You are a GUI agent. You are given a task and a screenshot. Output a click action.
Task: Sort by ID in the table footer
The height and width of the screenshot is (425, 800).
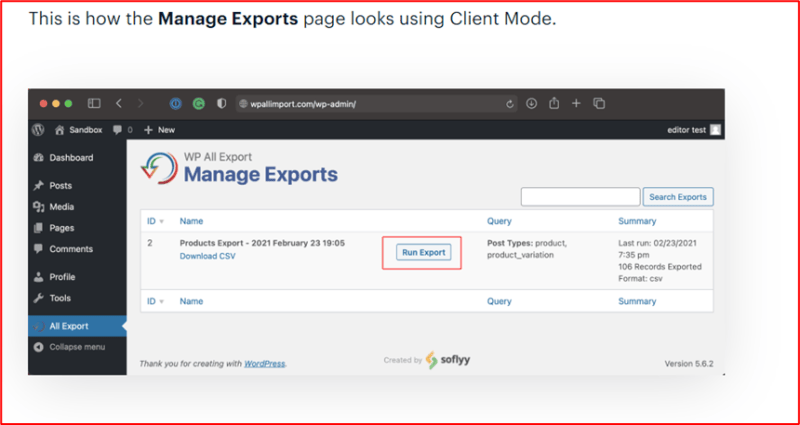156,301
